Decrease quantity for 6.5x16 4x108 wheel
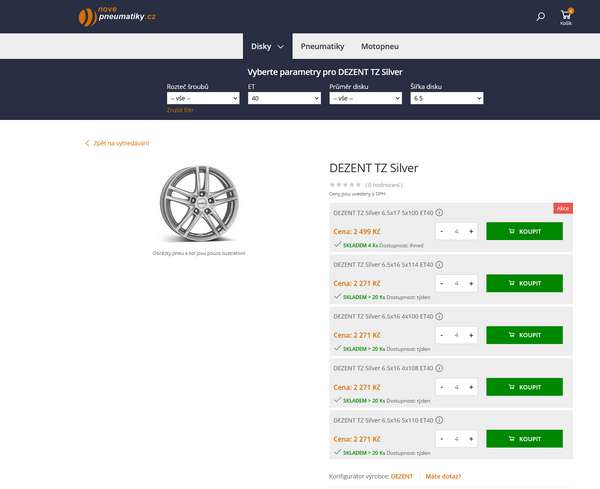Screen dimensions: 600x489 coord(442,387)
